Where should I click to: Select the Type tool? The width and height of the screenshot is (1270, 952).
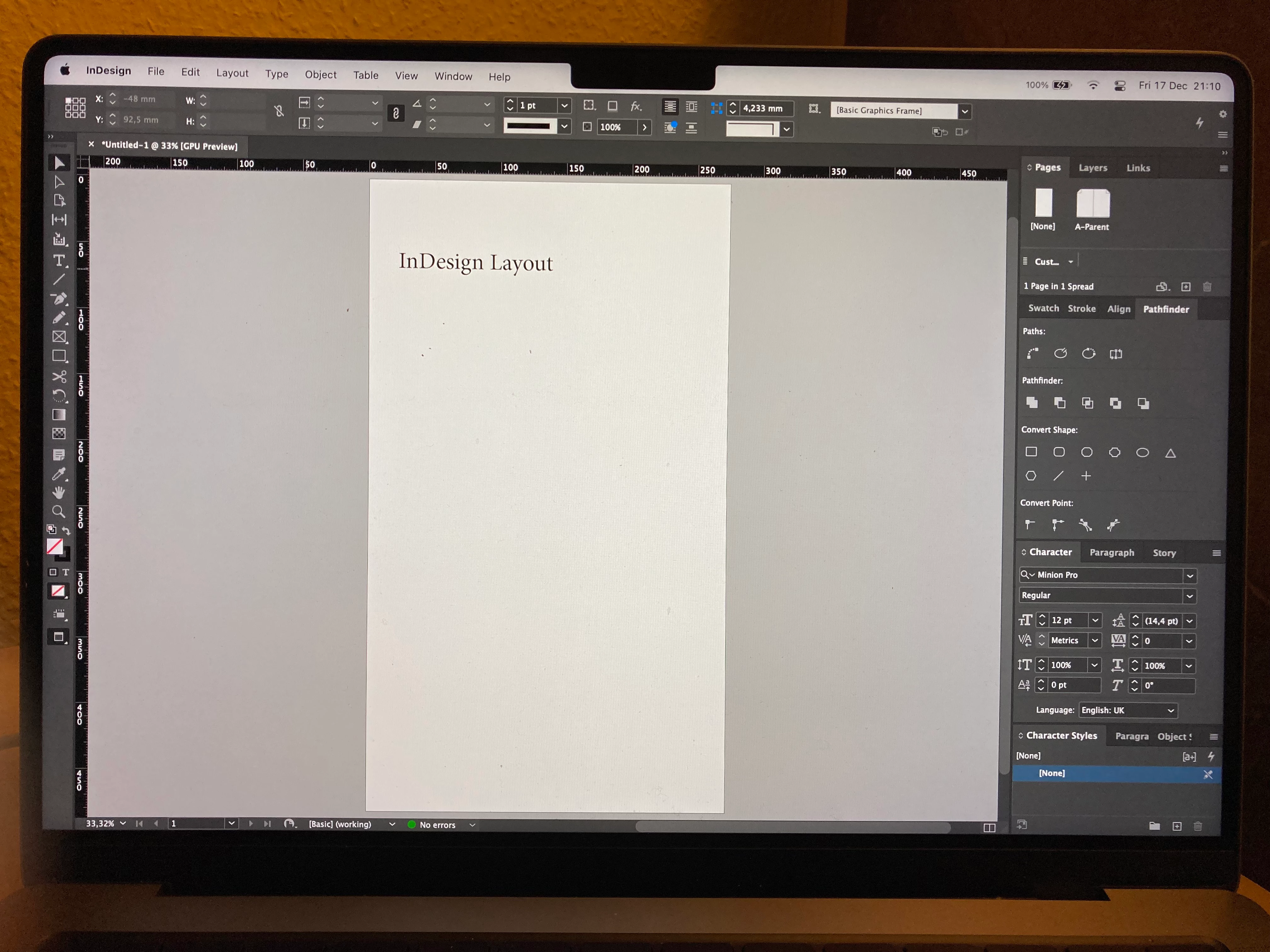pos(59,261)
